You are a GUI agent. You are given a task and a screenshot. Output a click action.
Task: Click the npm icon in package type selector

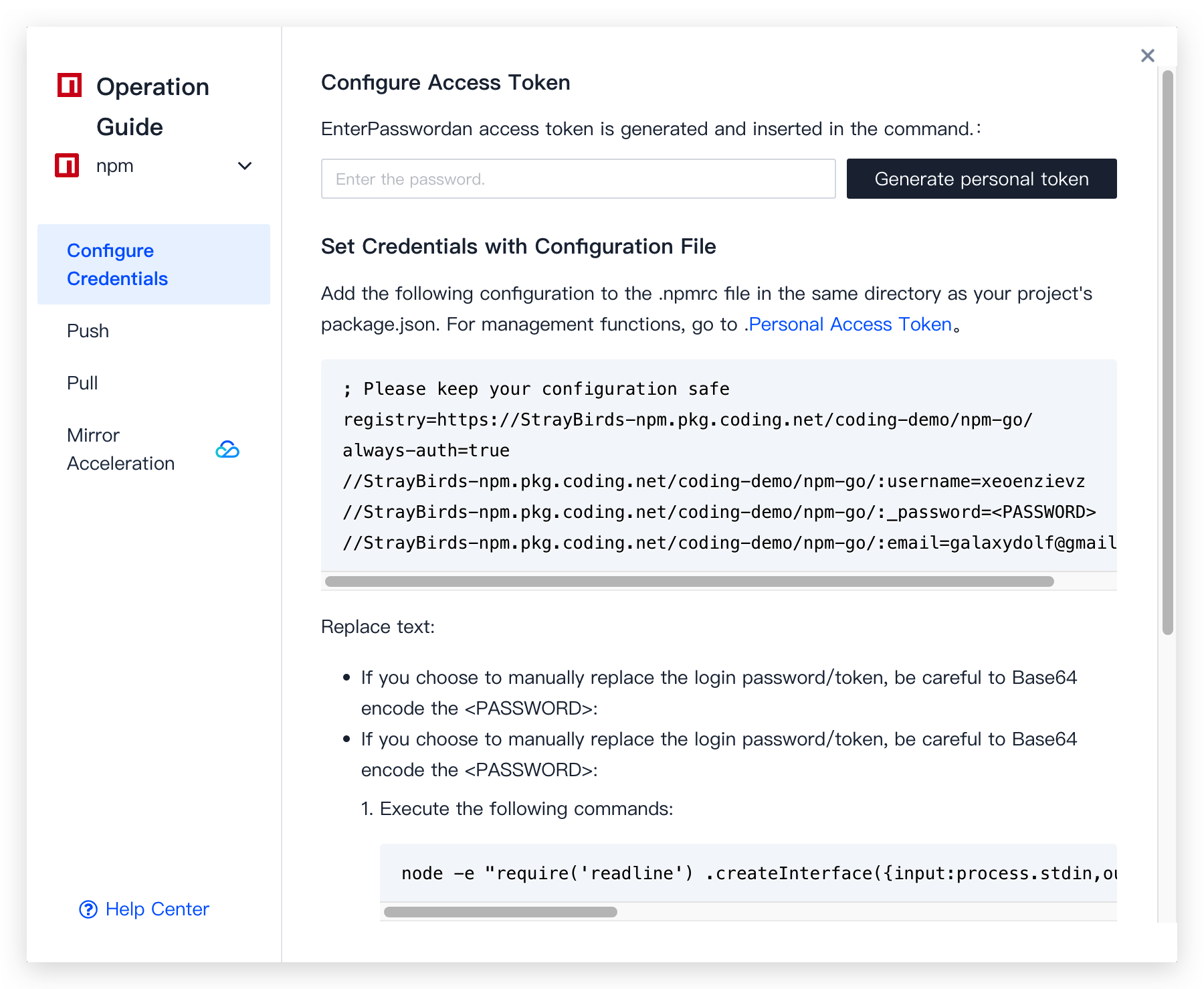tap(67, 165)
